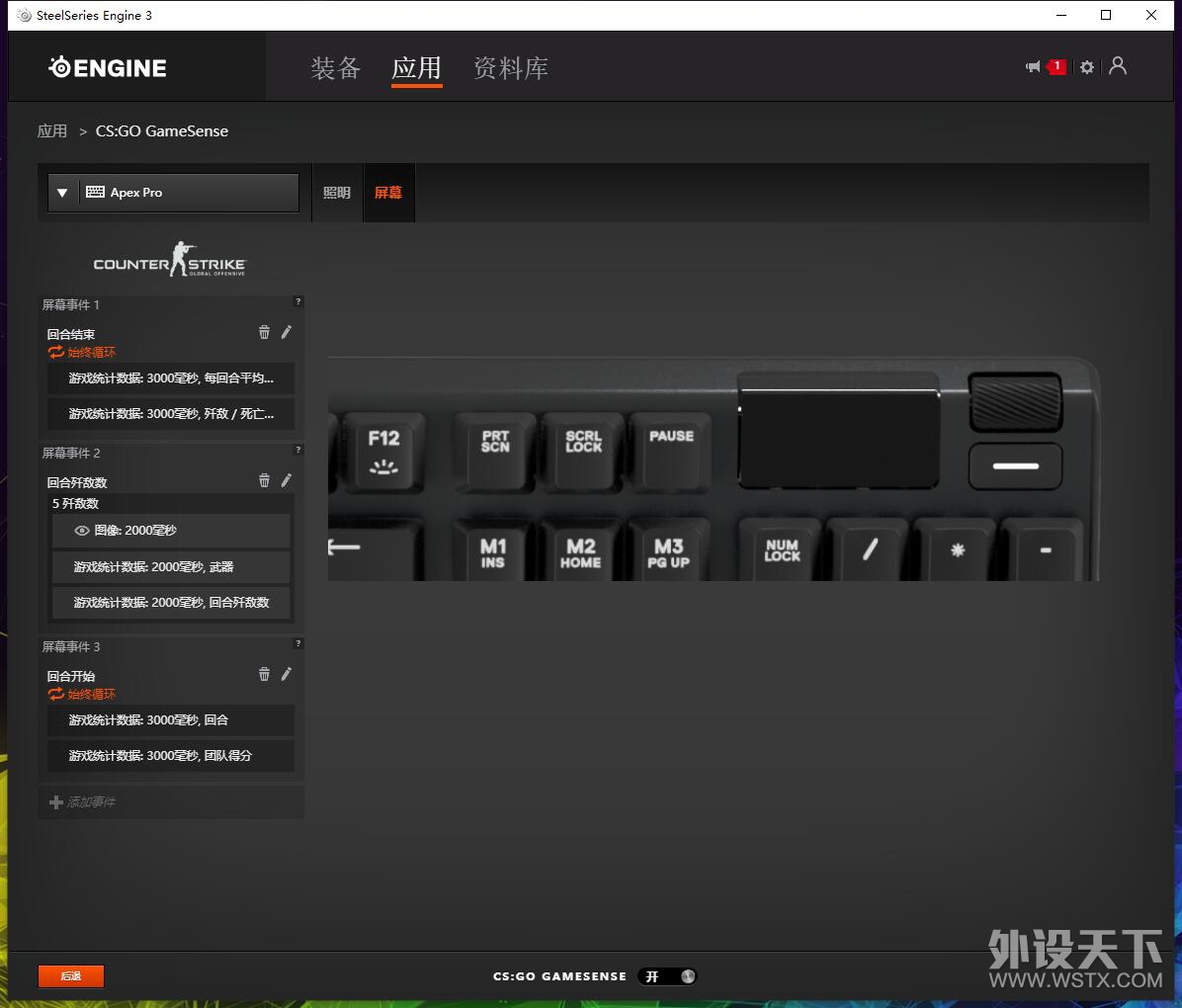This screenshot has width=1182, height=1008.
Task: Click the 添加事件 text
Action: coord(91,802)
